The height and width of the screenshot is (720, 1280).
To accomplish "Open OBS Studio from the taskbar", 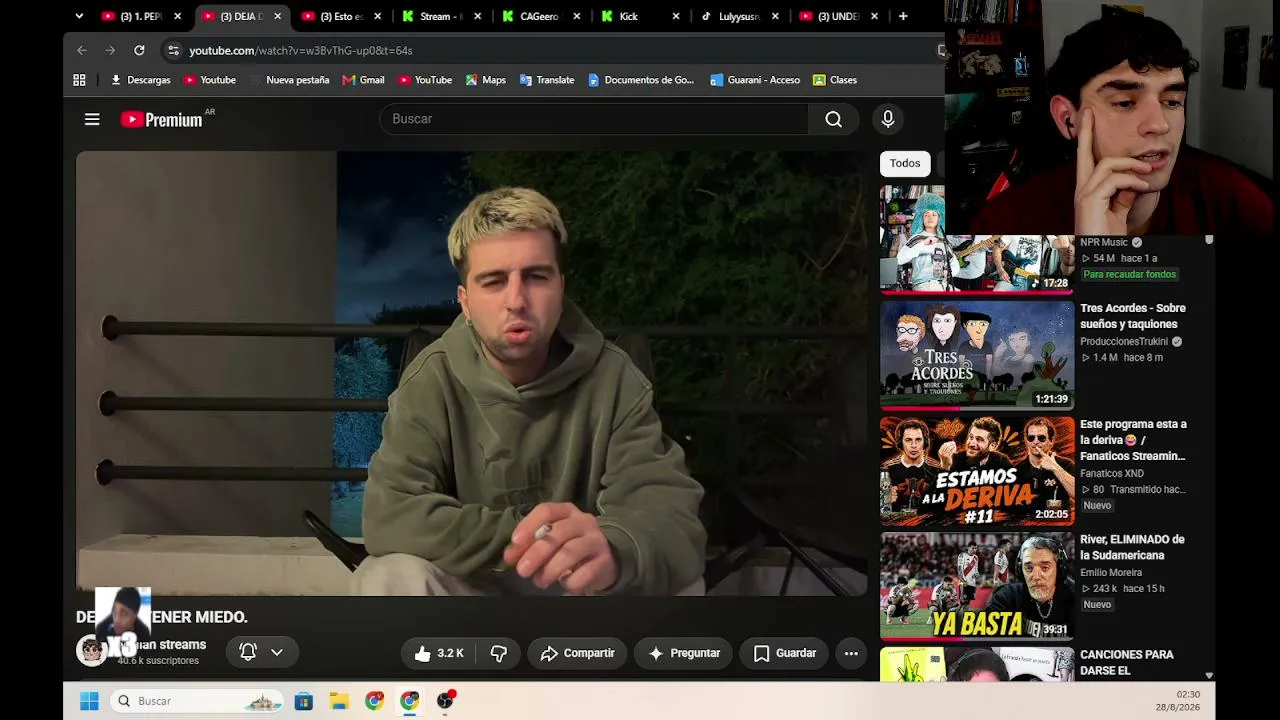I will tap(445, 701).
